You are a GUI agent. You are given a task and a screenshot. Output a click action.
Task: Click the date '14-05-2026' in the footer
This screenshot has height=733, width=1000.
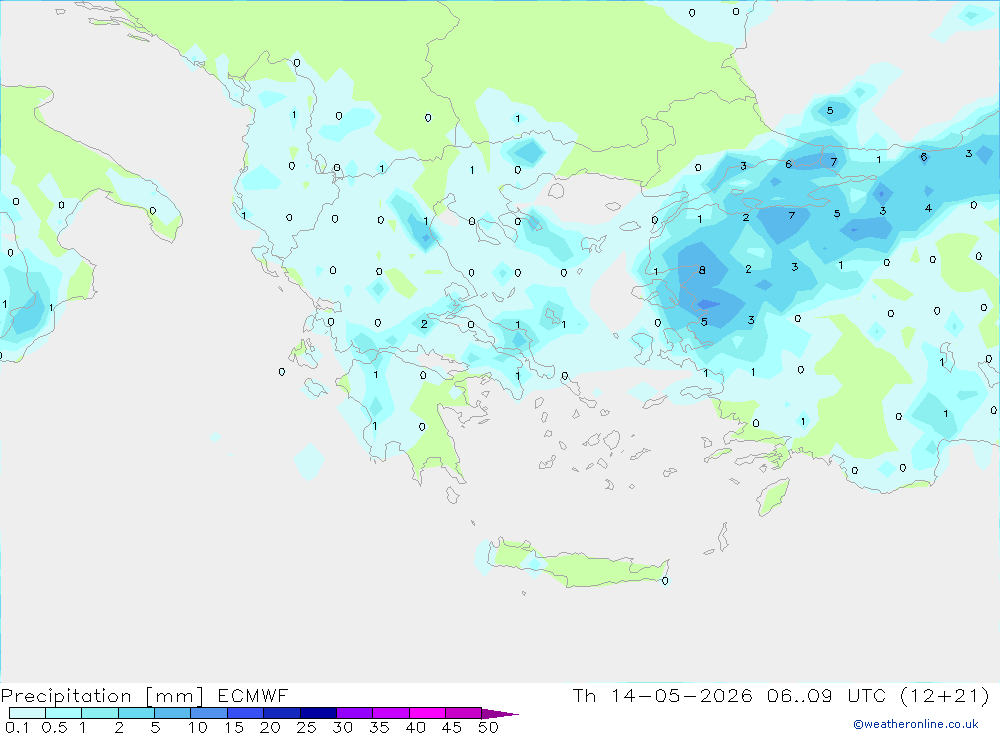[681, 696]
